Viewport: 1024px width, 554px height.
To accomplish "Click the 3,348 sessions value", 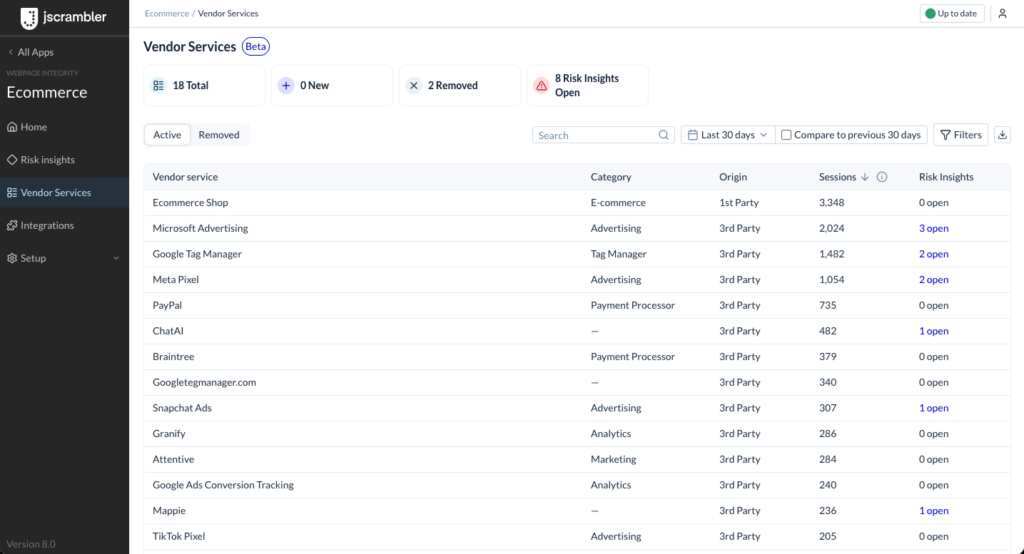I will click(x=831, y=203).
